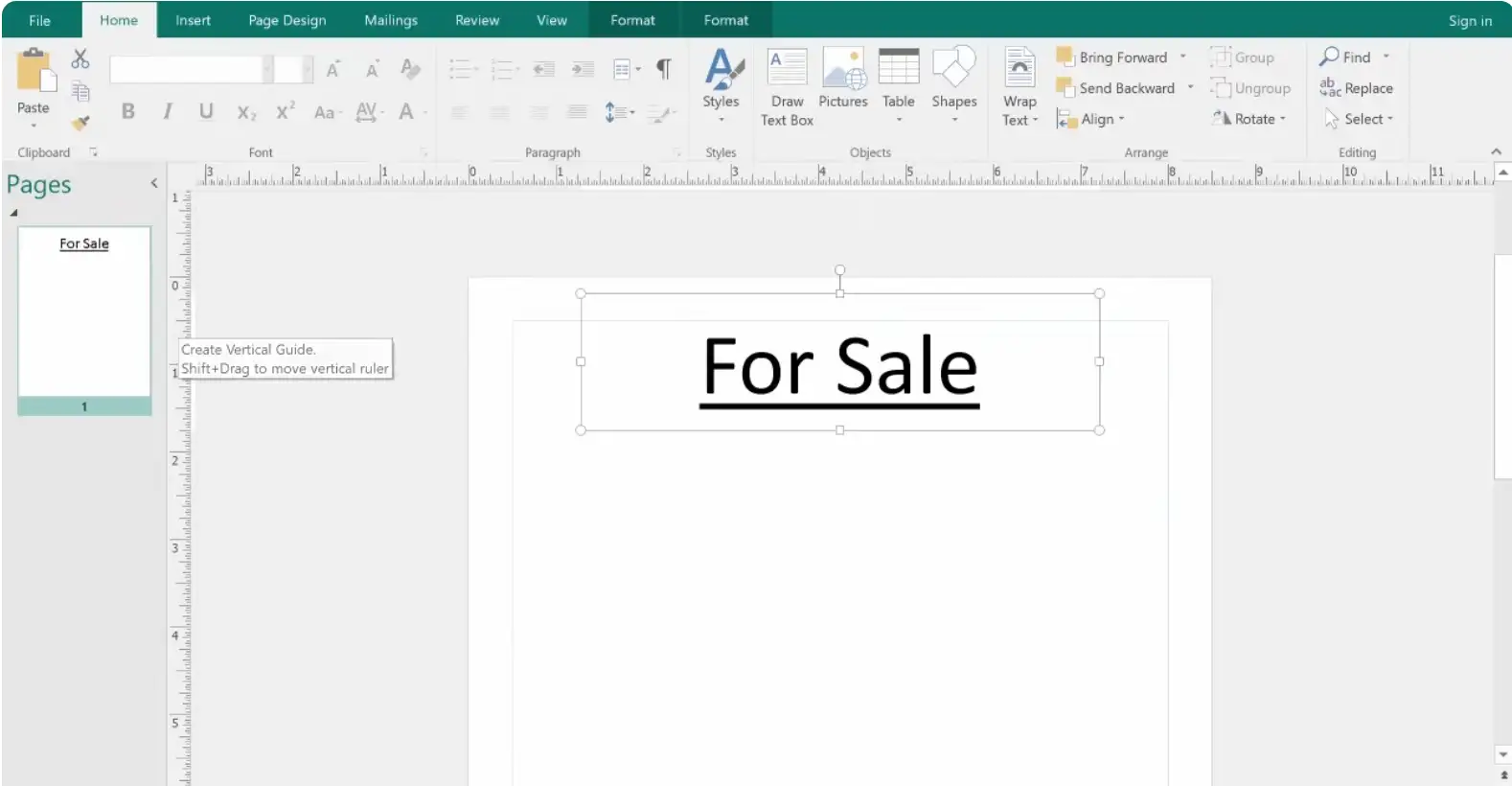Open the Shapes dropdown gallery
Screen dimensions: 1512x786
953,86
